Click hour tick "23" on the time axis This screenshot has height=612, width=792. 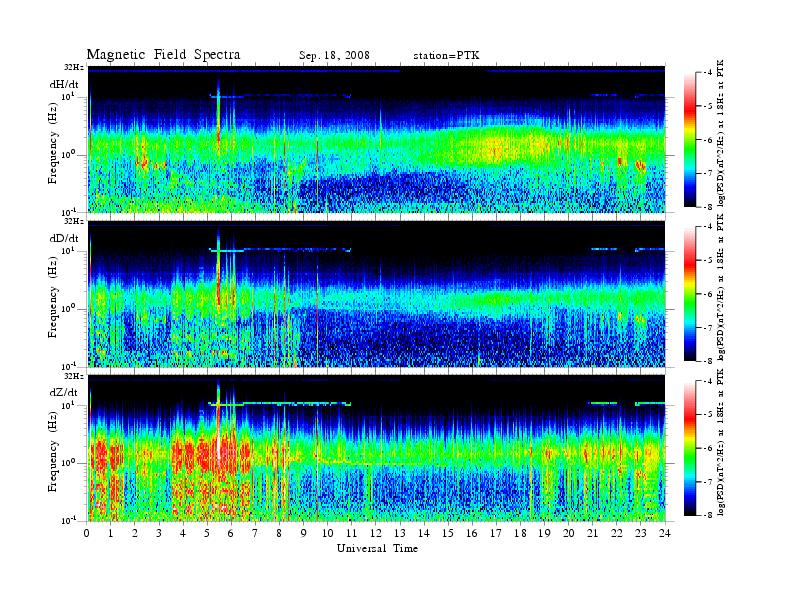[640, 533]
